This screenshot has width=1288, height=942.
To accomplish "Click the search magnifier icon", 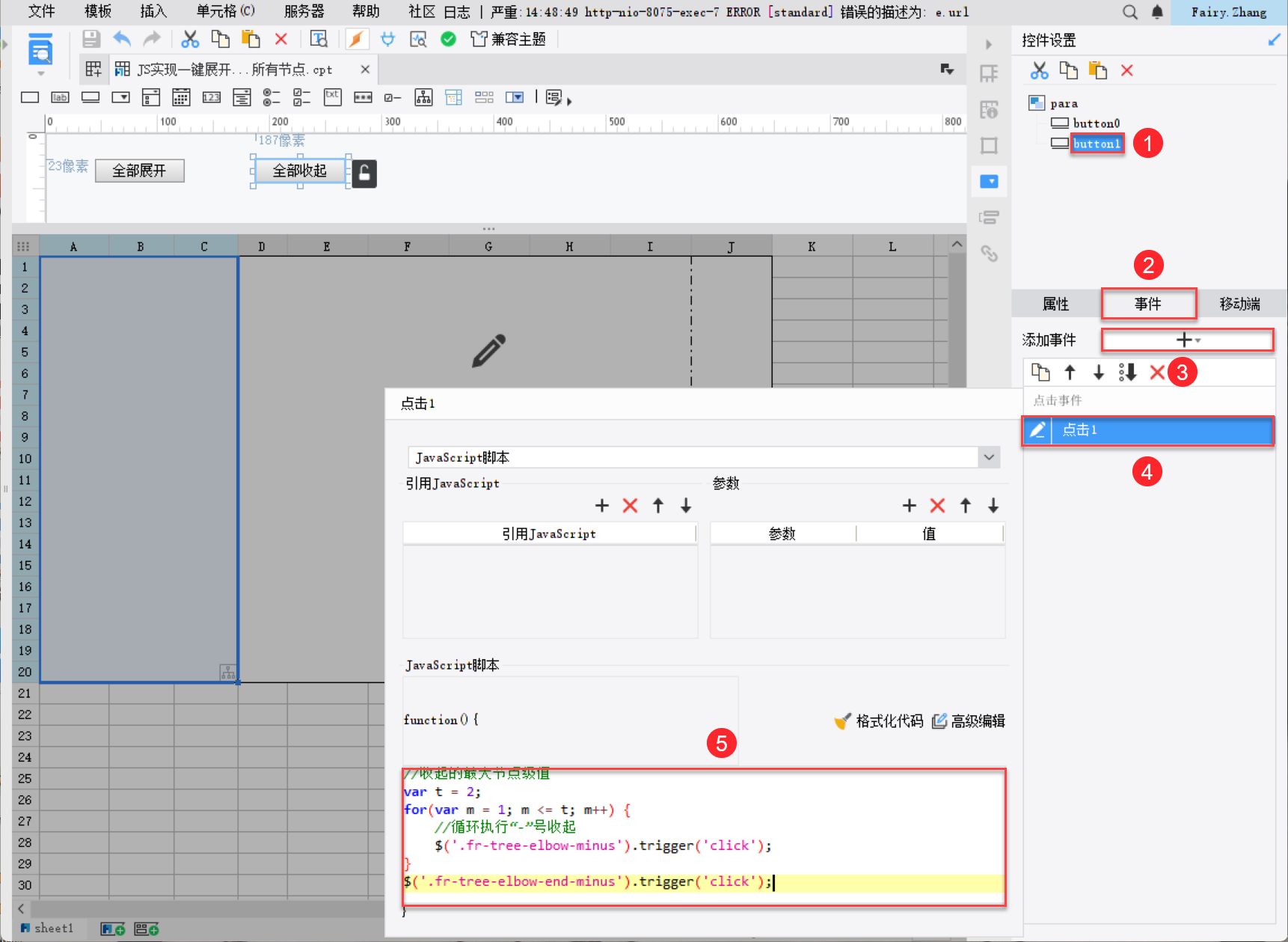I will click(1130, 12).
